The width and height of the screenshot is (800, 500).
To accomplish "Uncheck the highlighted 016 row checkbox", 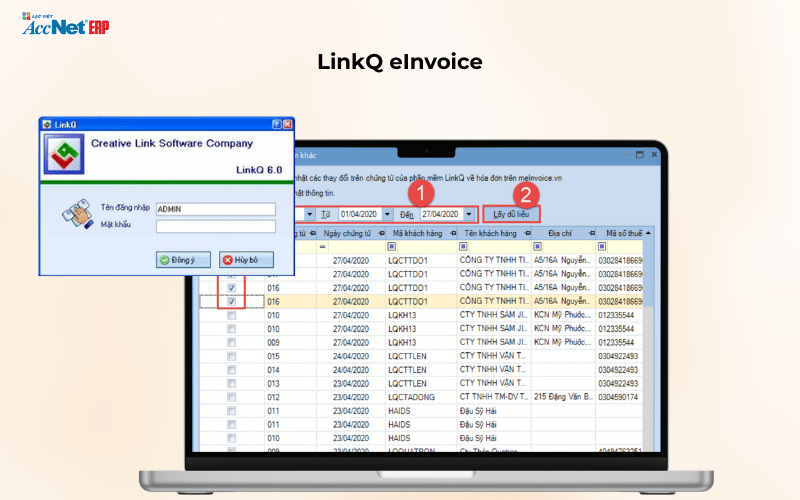I will point(232,302).
